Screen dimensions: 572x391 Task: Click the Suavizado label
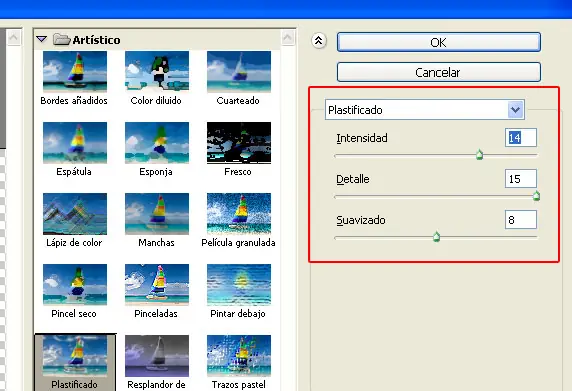[x=361, y=220]
